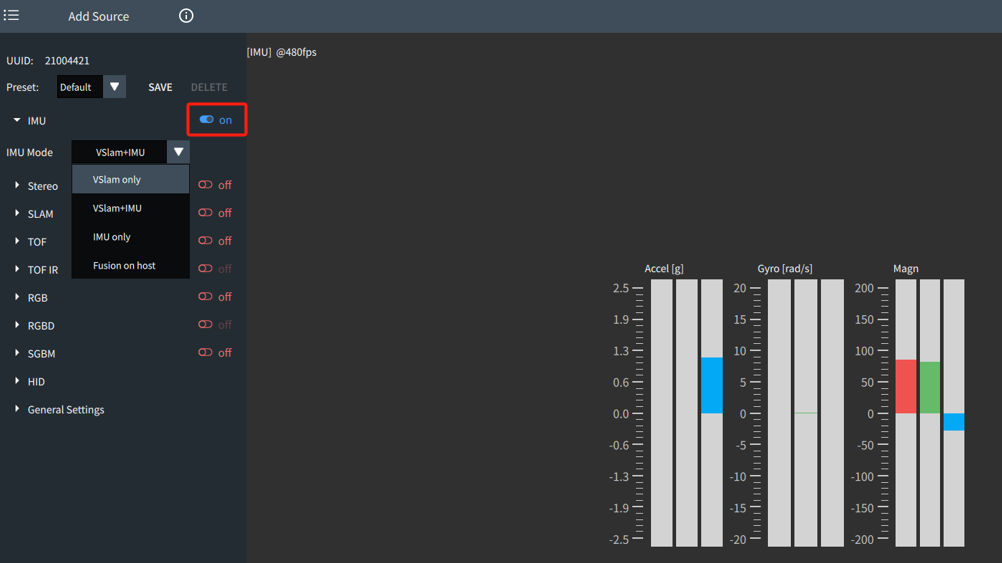Screen dimensions: 1002x563
Task: Expand the RGBD section
Action: tap(17, 325)
